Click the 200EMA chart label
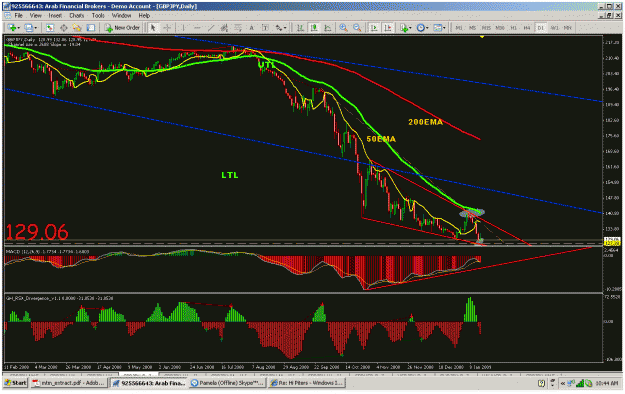The height and width of the screenshot is (394, 625). click(x=425, y=122)
